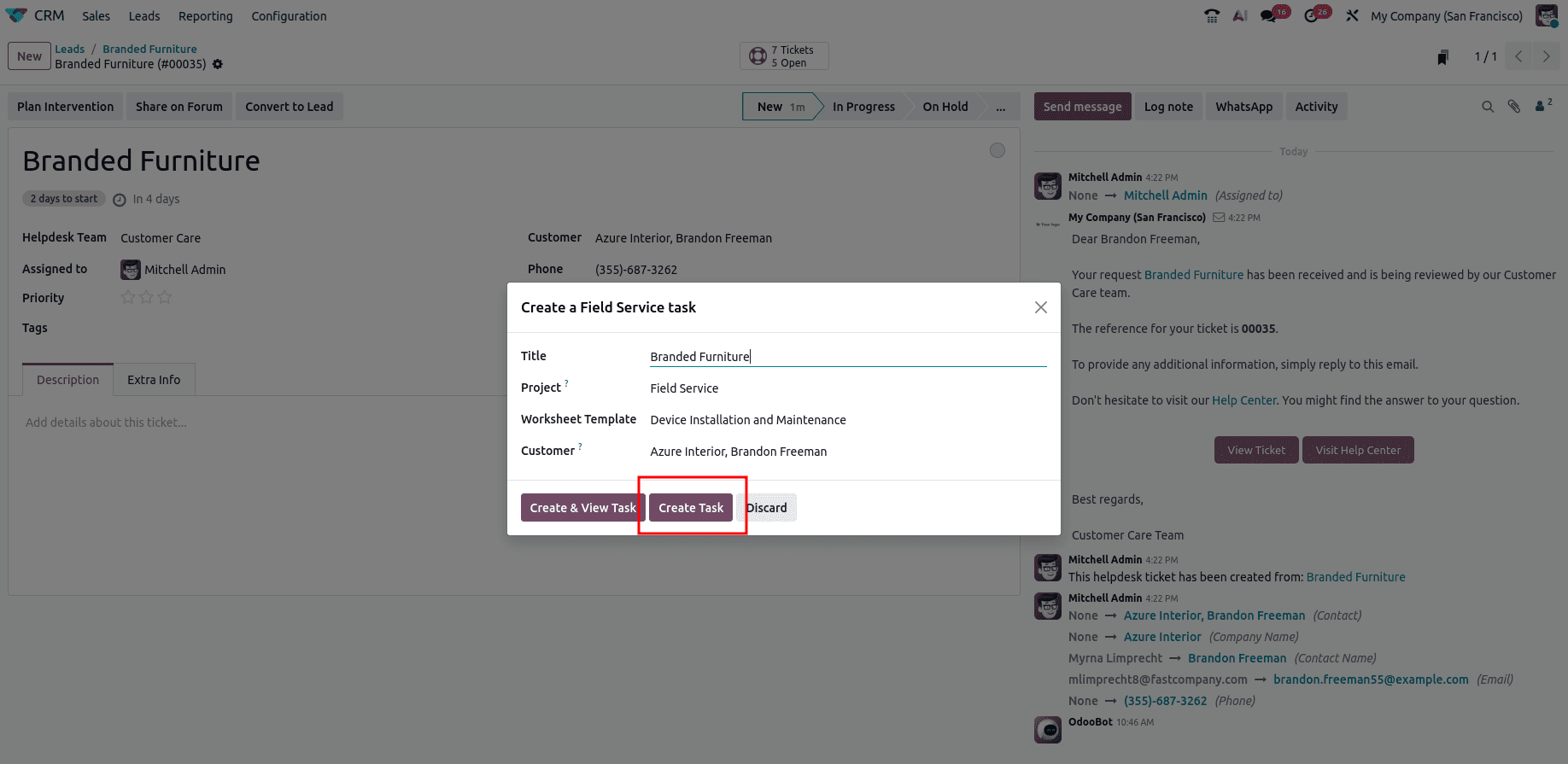The width and height of the screenshot is (1568, 764).
Task: Switch to the Extra Info tab
Action: click(154, 380)
